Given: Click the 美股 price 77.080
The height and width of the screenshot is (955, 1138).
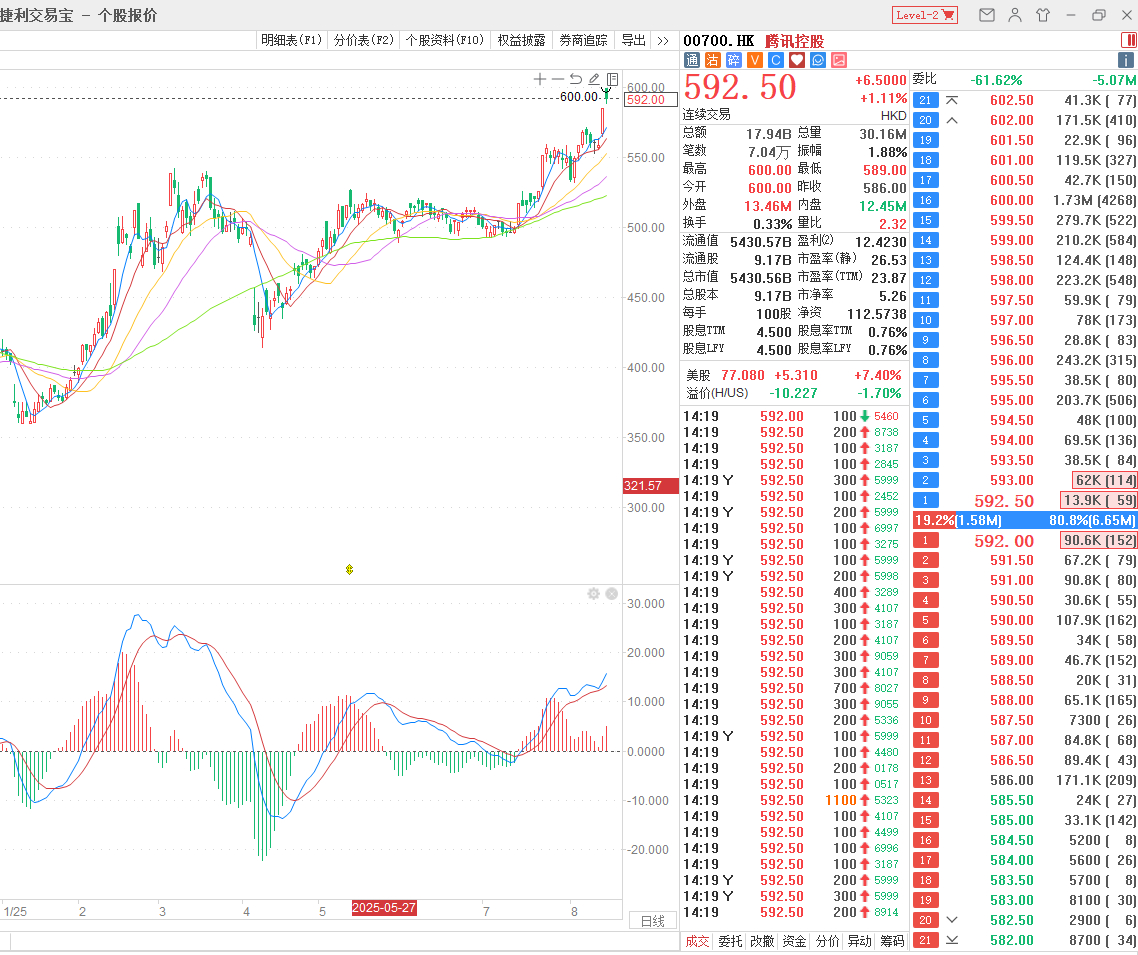Looking at the screenshot, I should 742,375.
